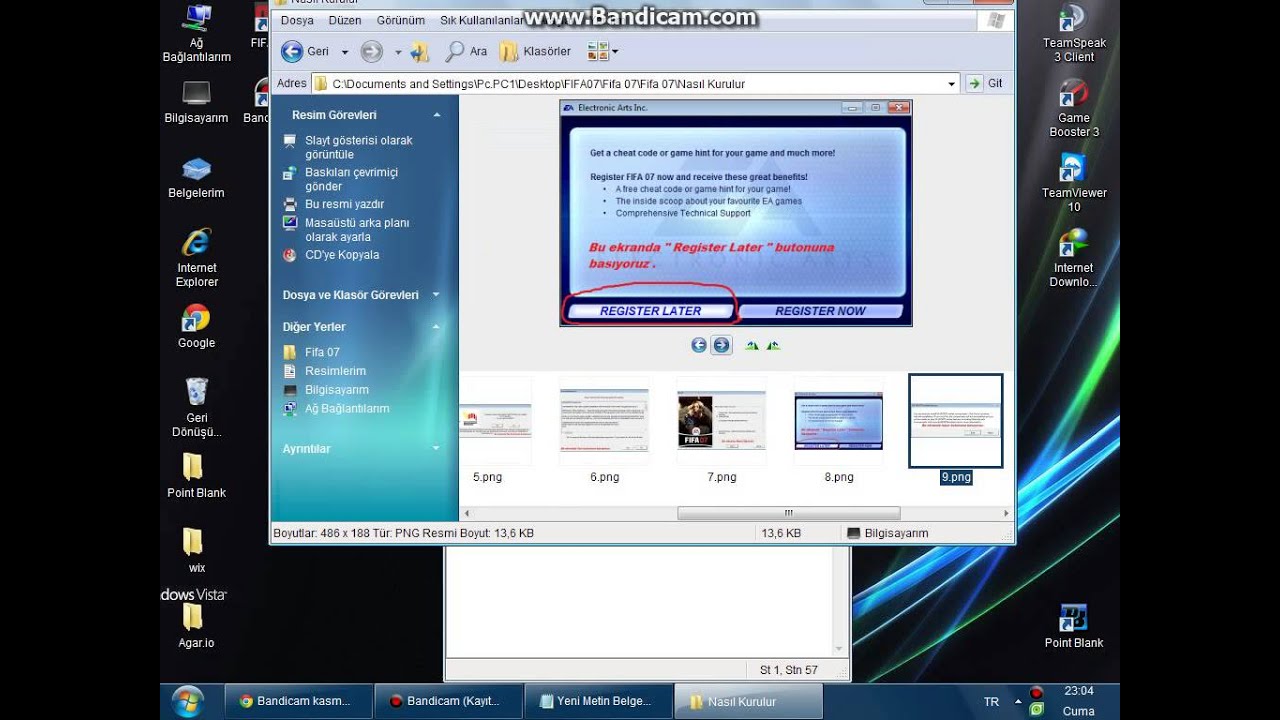
Task: Click the forward navigation arrow in toolbar
Action: pyautogui.click(x=371, y=51)
